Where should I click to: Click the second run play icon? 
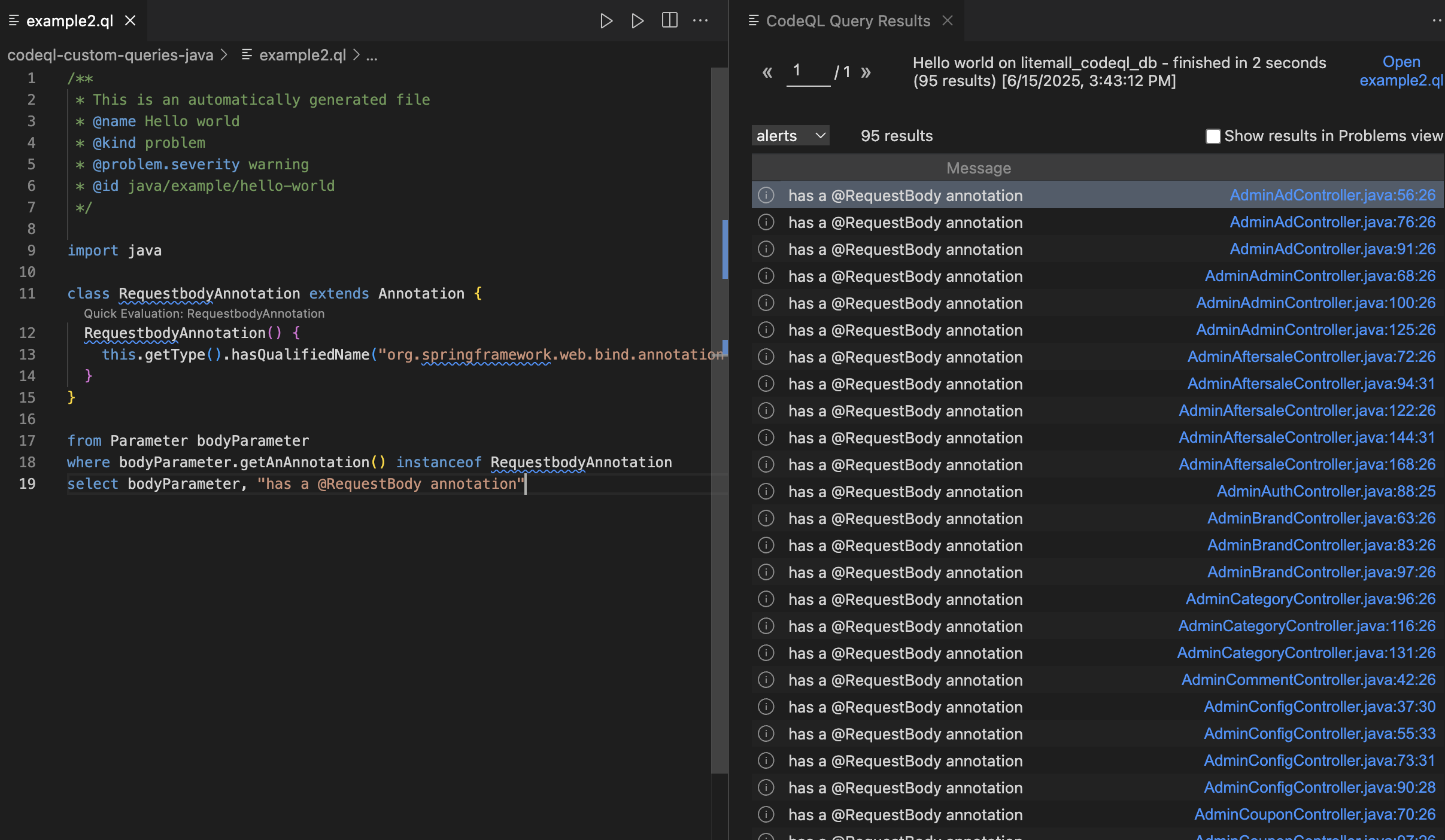(637, 21)
